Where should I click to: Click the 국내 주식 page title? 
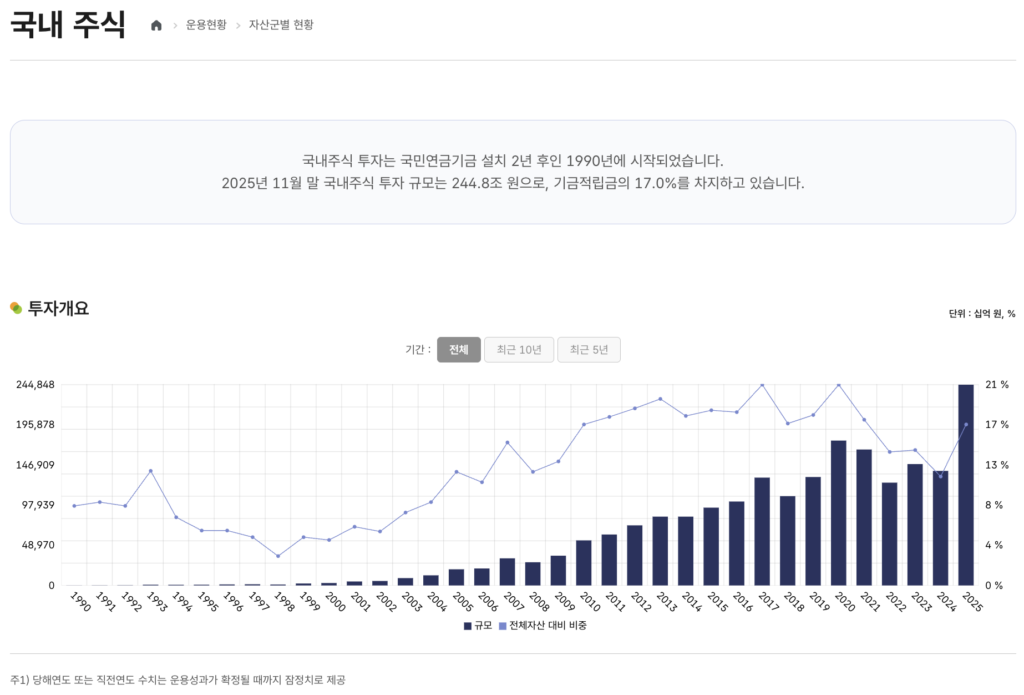(x=68, y=25)
